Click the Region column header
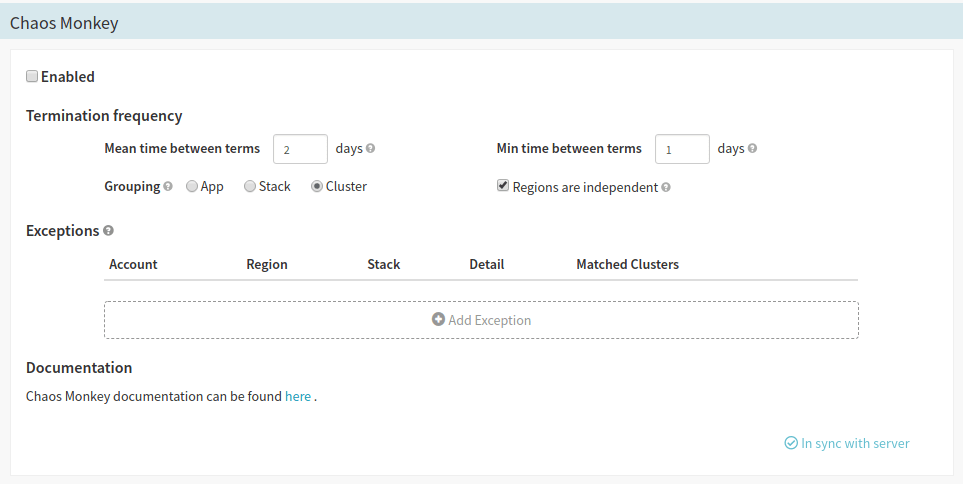This screenshot has width=963, height=484. point(267,264)
